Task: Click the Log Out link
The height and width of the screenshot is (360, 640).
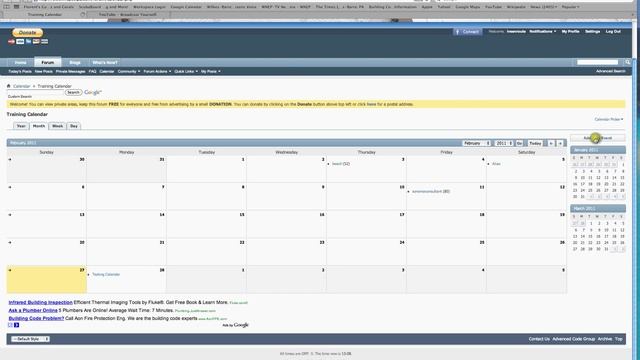Action: [613, 31]
